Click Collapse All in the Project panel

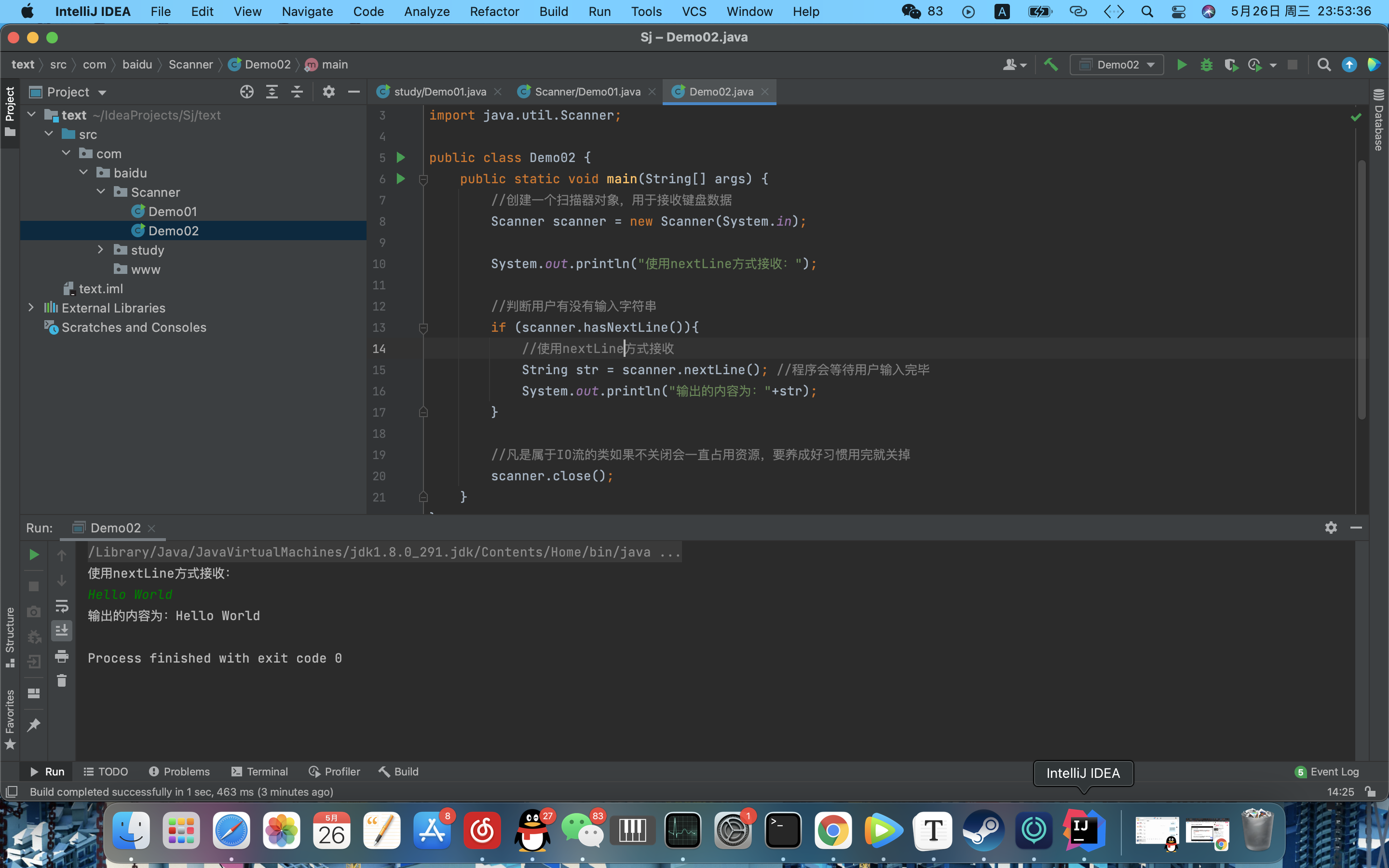tap(297, 92)
